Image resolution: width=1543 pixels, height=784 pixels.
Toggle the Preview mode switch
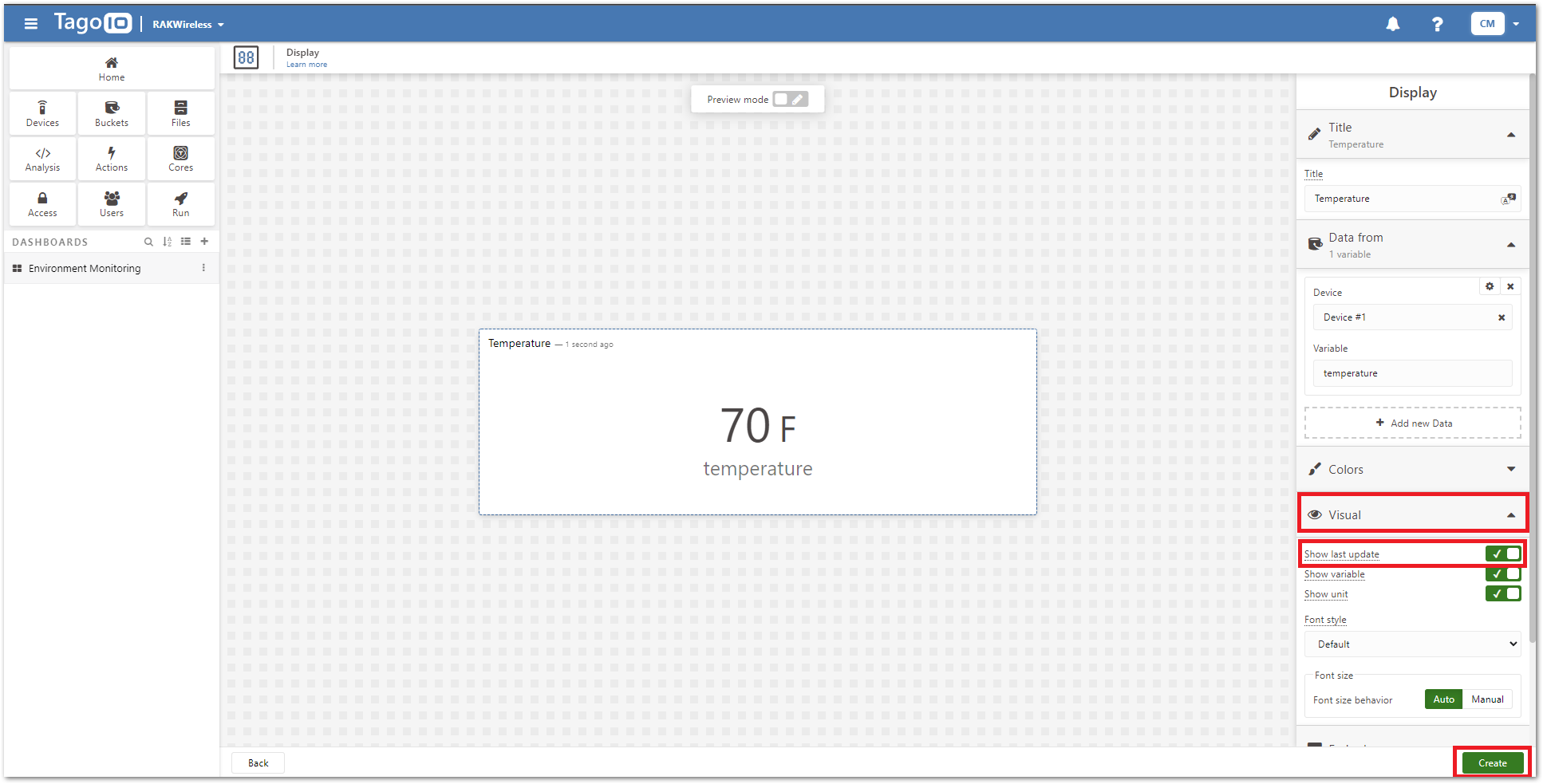(x=790, y=99)
